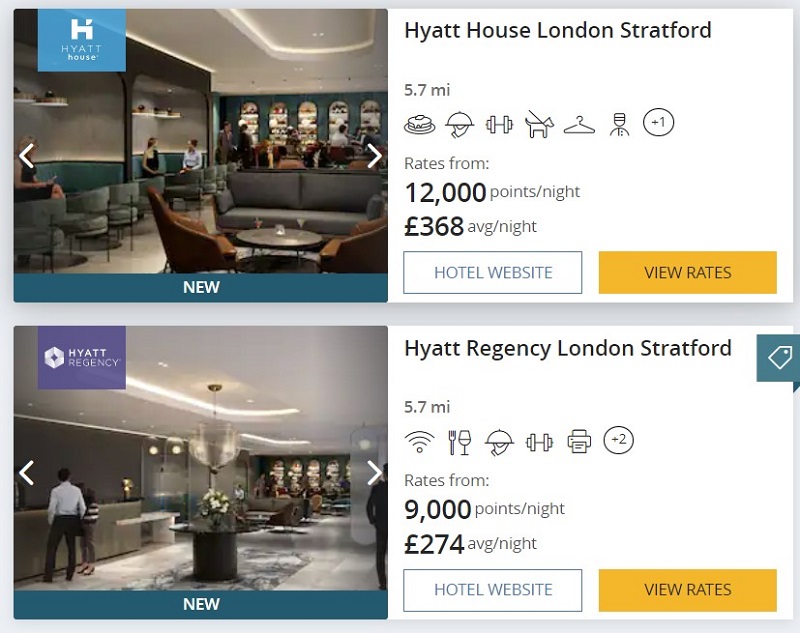Click the special offer price tag icon

[x=779, y=358]
